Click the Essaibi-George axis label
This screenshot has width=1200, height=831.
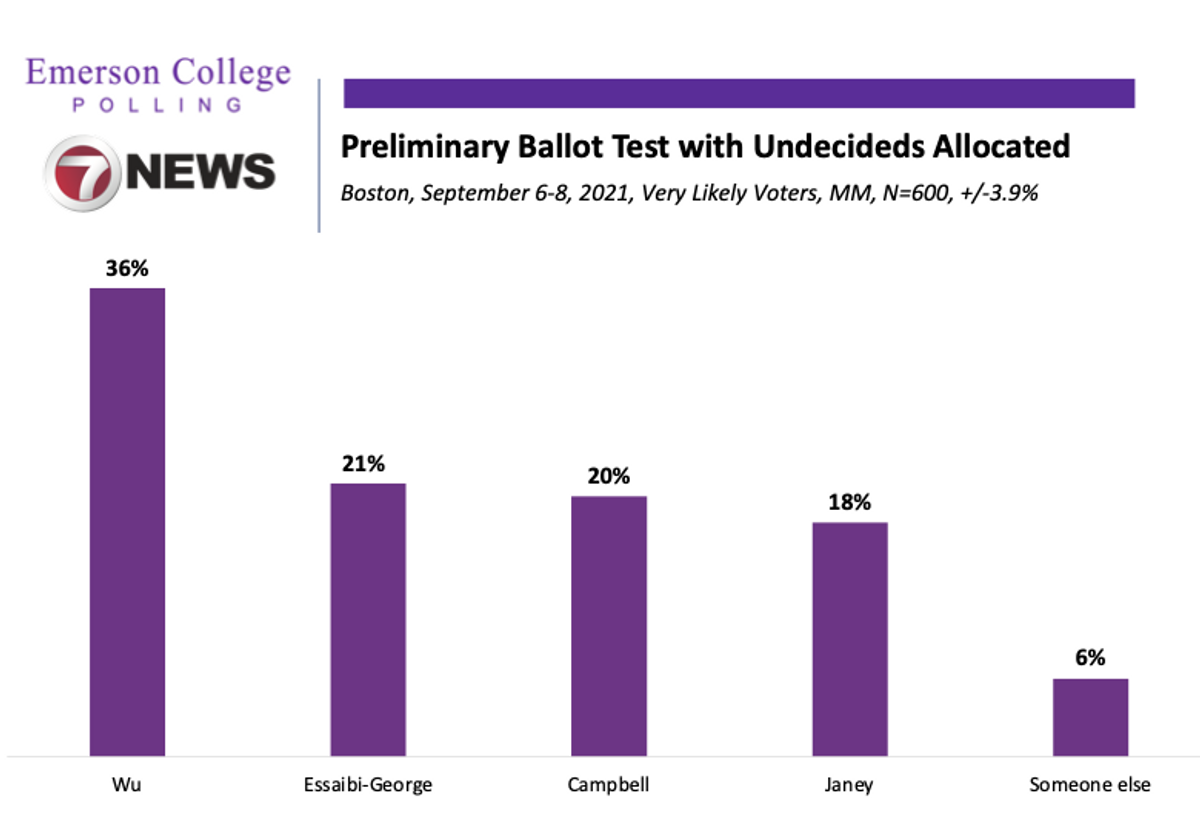[368, 785]
